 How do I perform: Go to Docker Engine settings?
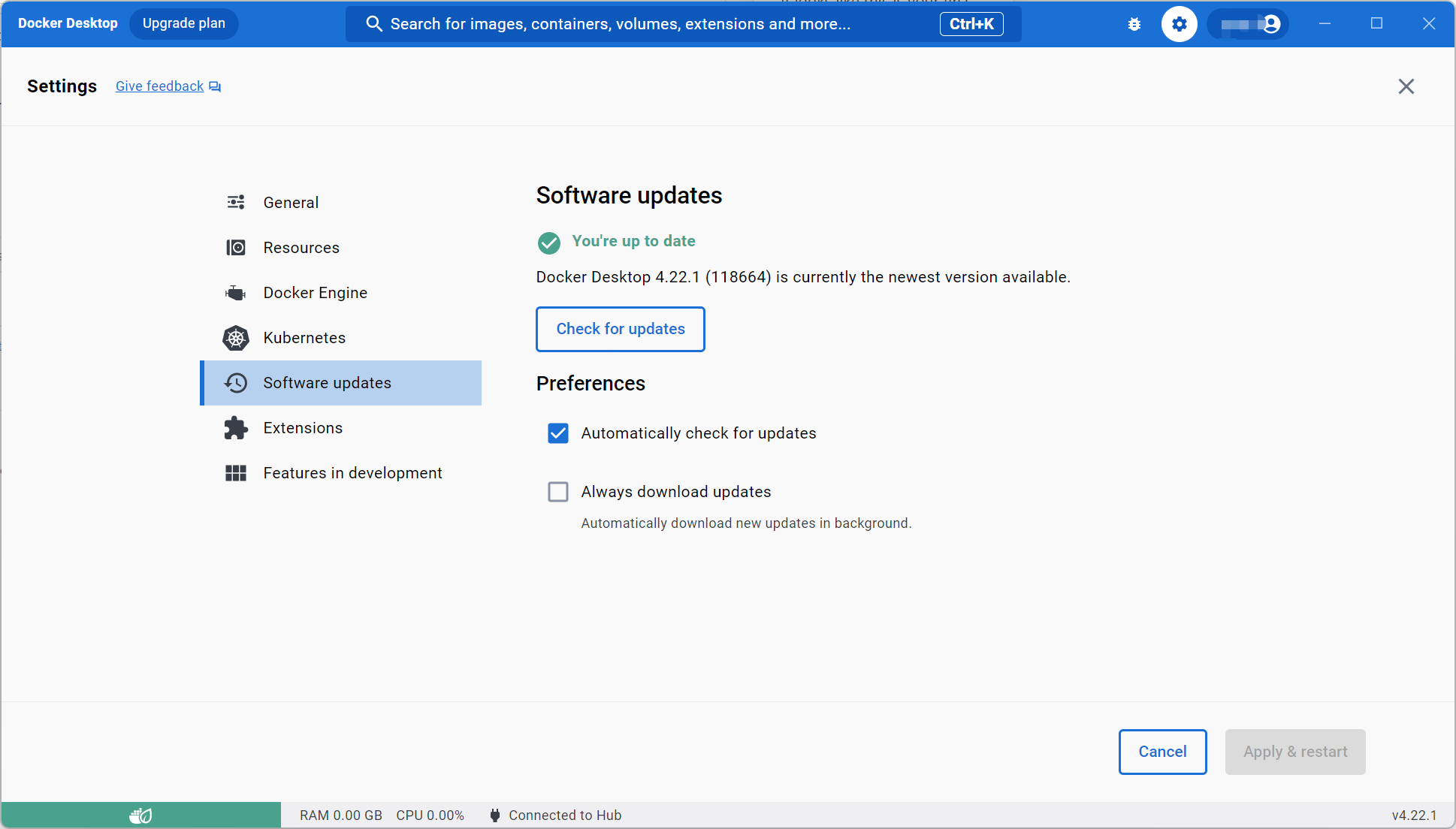[340, 293]
